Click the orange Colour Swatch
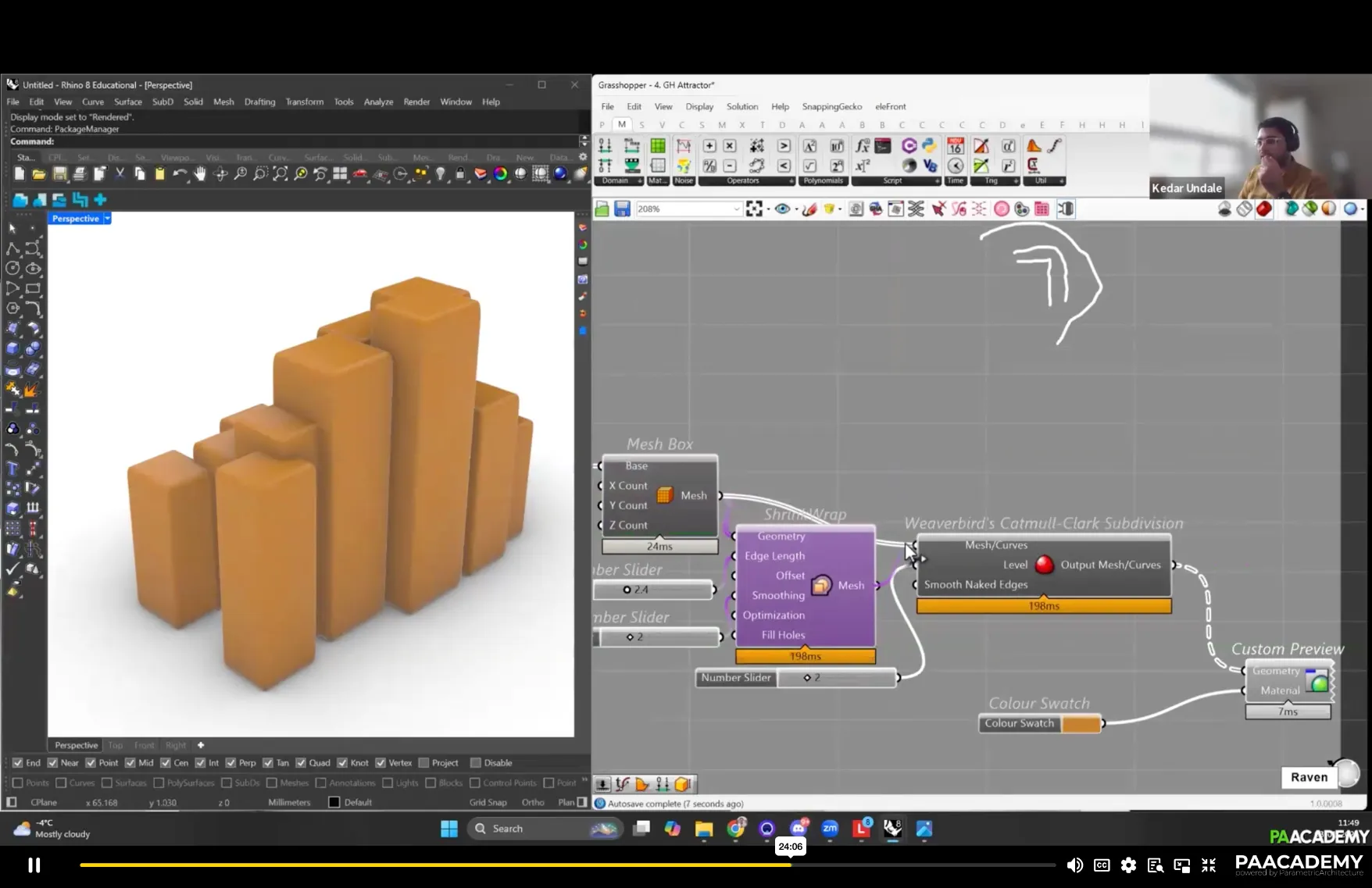The image size is (1372, 888). (1081, 724)
